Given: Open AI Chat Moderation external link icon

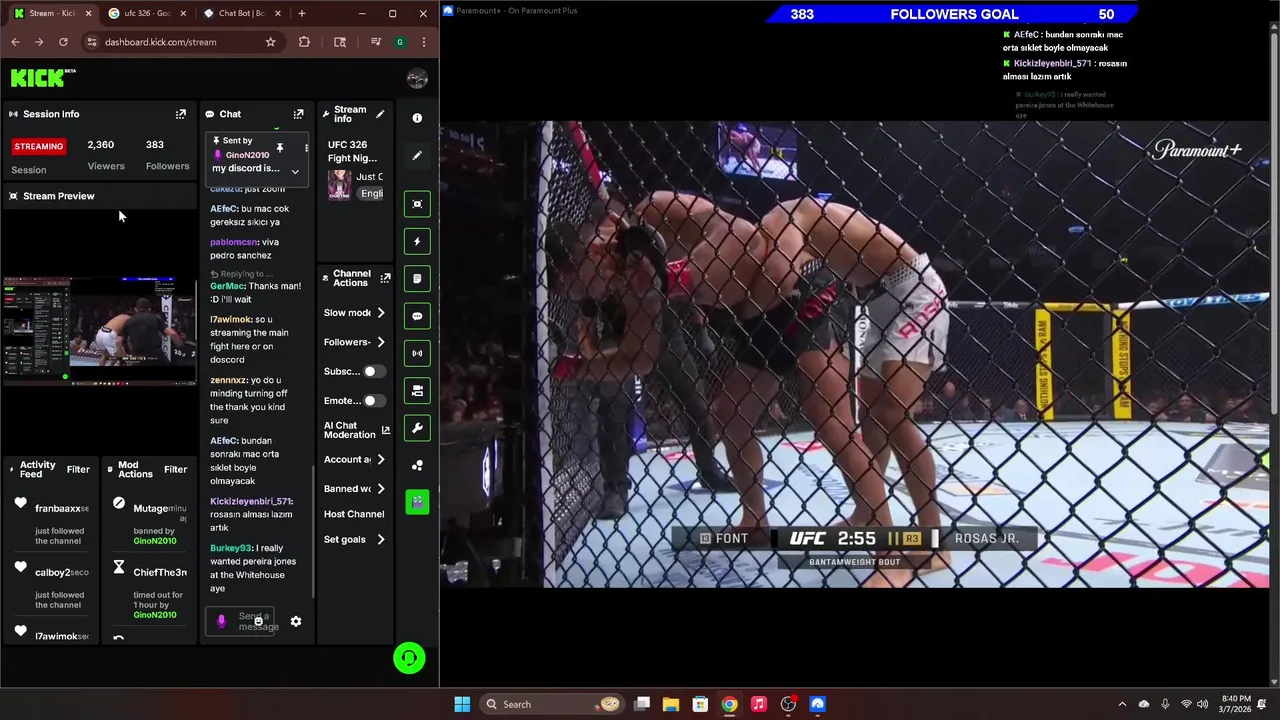Looking at the screenshot, I should click(385, 430).
